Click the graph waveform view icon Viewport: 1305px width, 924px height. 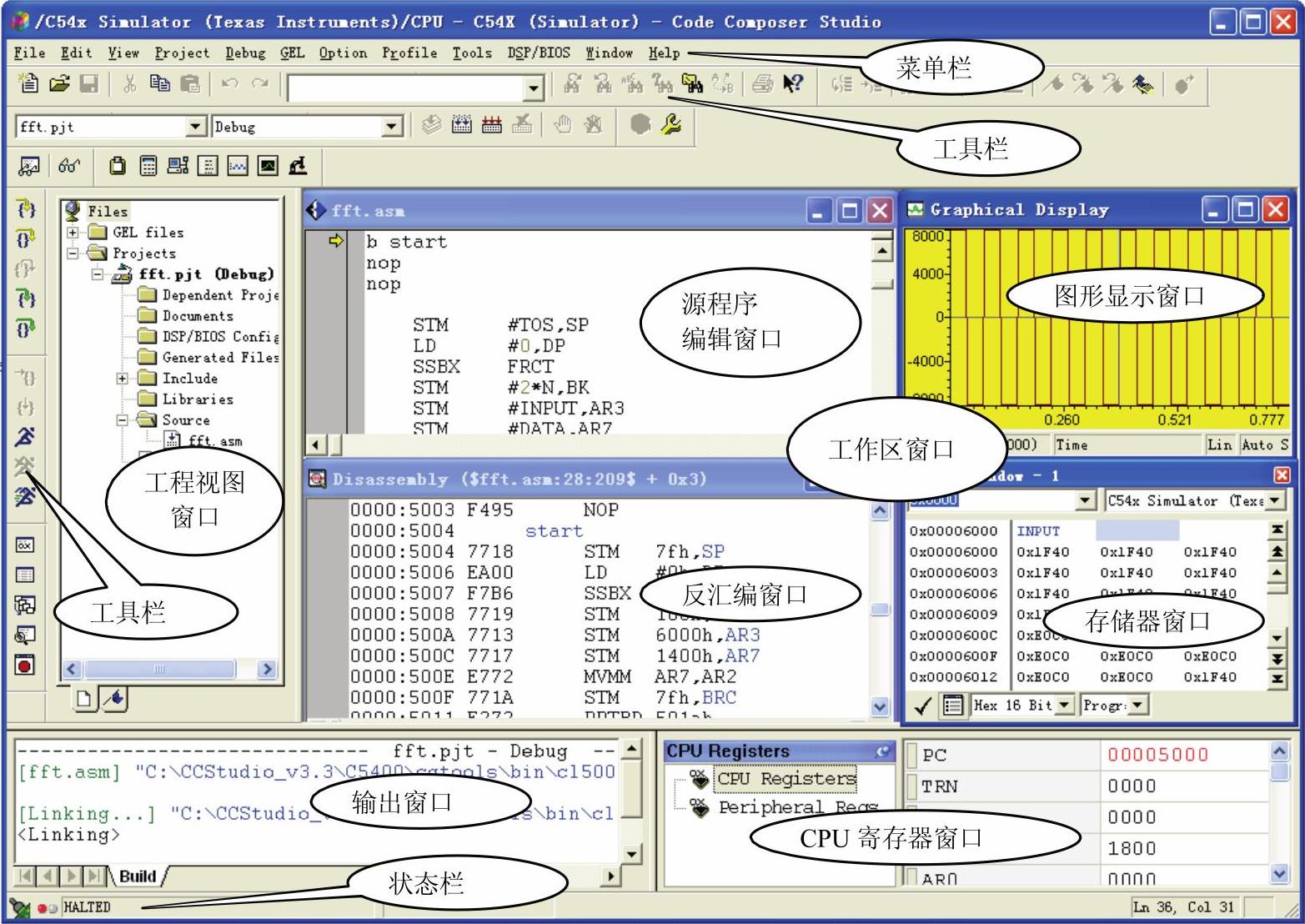tap(238, 166)
